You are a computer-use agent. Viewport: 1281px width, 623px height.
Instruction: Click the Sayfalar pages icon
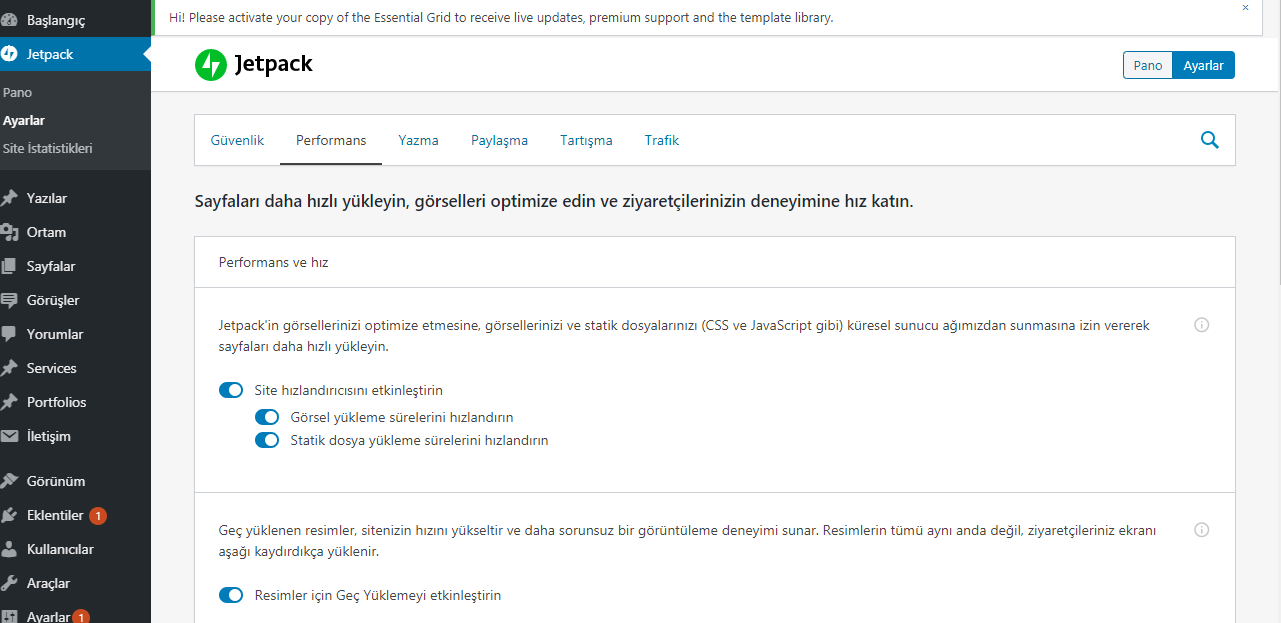tap(10, 266)
